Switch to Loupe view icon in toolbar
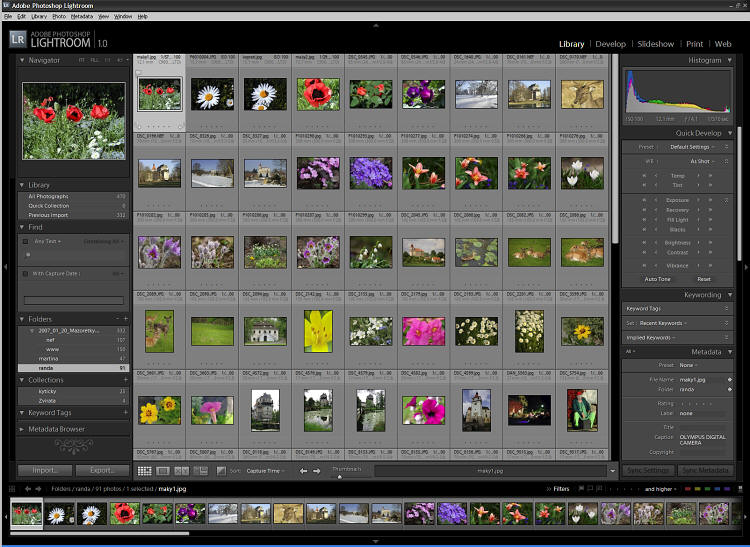 (x=163, y=470)
